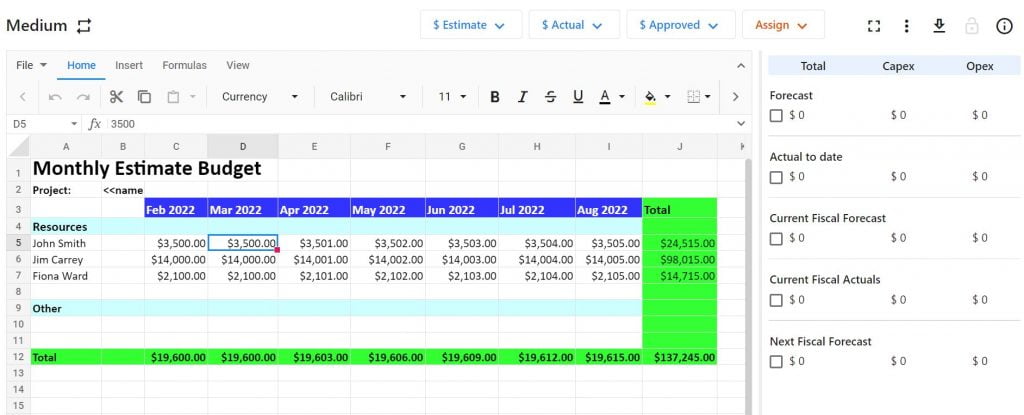Screen dimensions: 1024x415
Task: Toggle bold formatting
Action: click(x=495, y=97)
